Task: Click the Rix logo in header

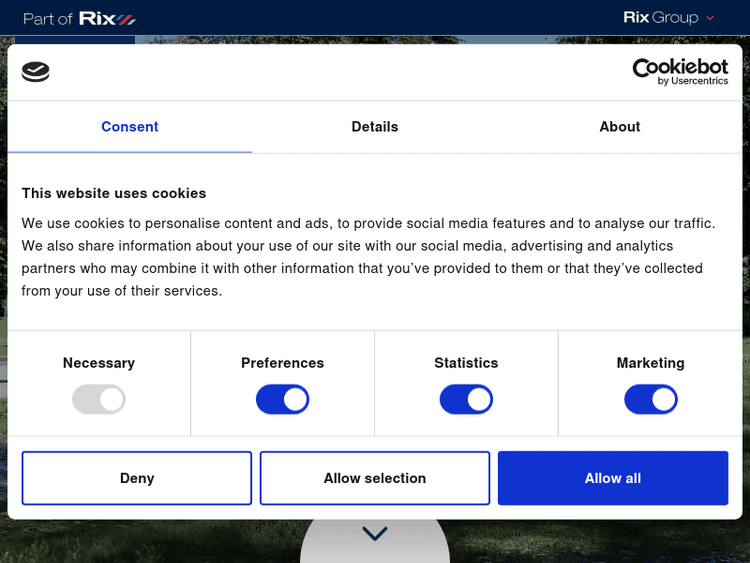Action: coord(107,18)
